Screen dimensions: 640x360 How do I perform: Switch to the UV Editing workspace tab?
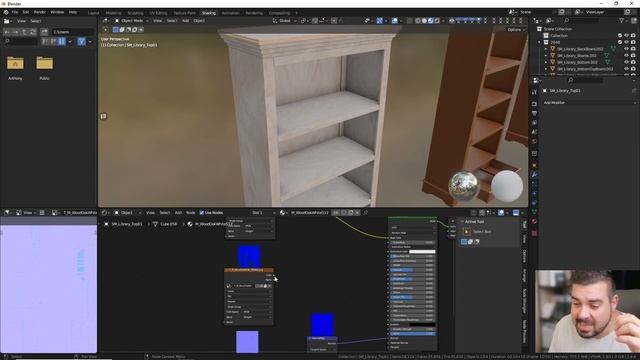click(x=158, y=13)
